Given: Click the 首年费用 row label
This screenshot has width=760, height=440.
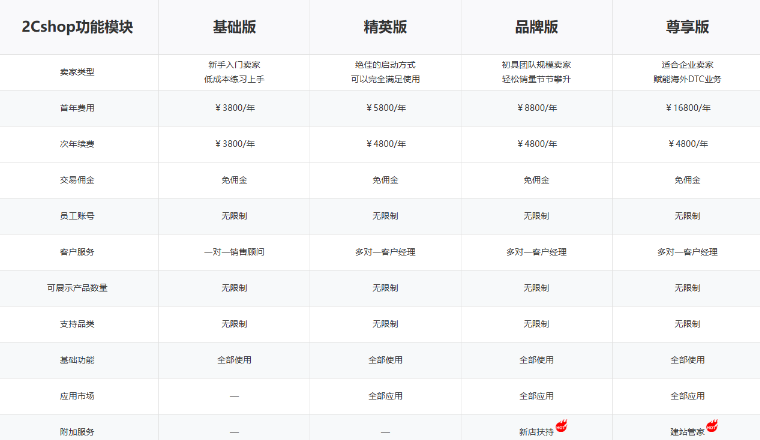Looking at the screenshot, I should pyautogui.click(x=77, y=108).
